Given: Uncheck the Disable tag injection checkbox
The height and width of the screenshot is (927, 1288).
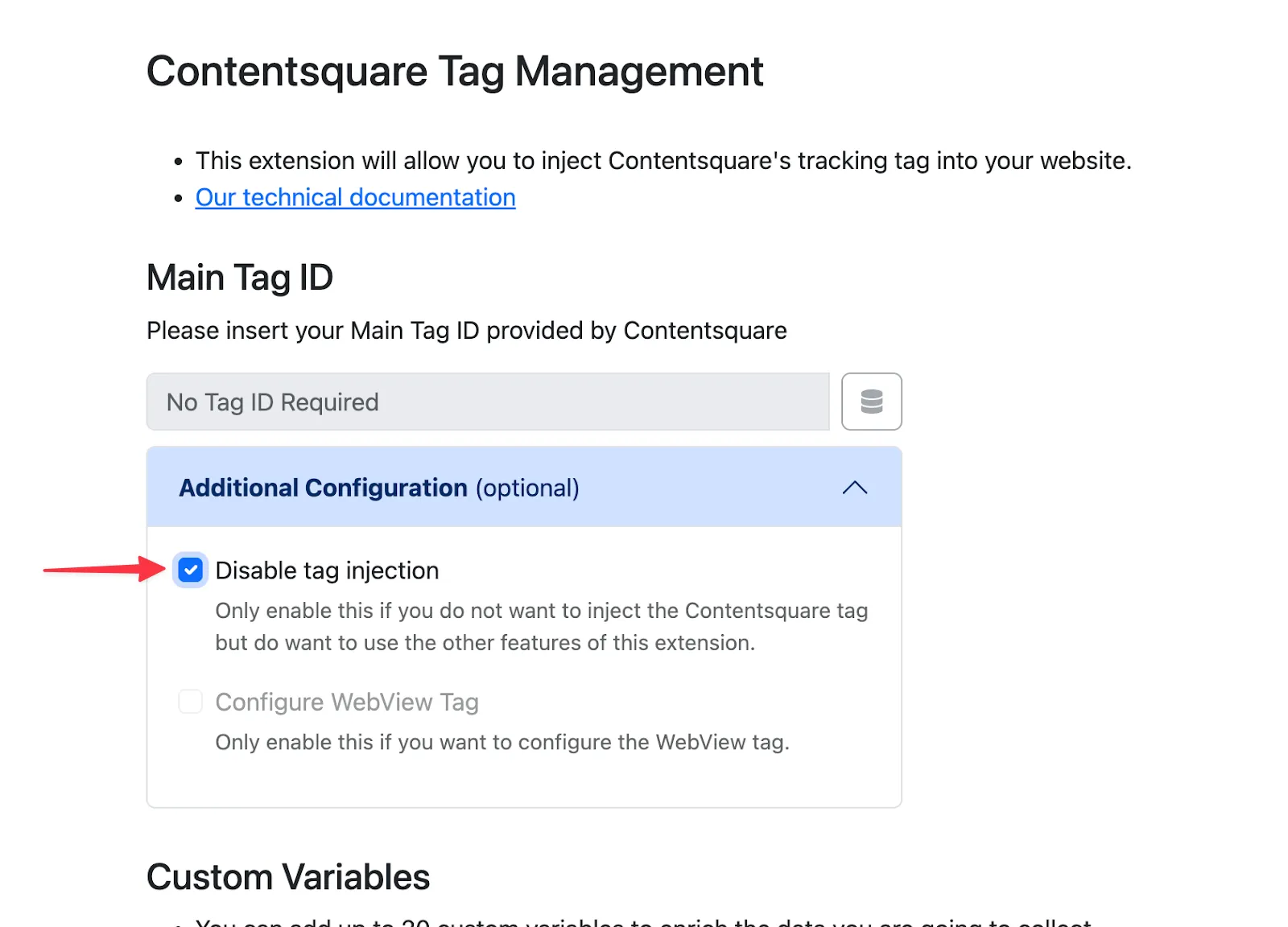Looking at the screenshot, I should (191, 571).
